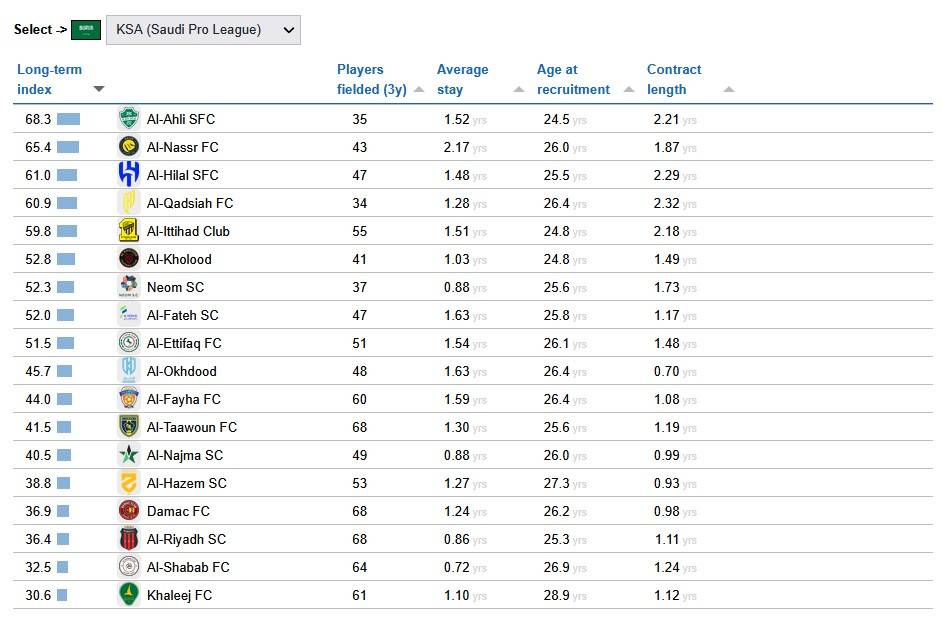Click Al-Shabab FC's average stay value
This screenshot has width=942, height=620.
coord(456,567)
